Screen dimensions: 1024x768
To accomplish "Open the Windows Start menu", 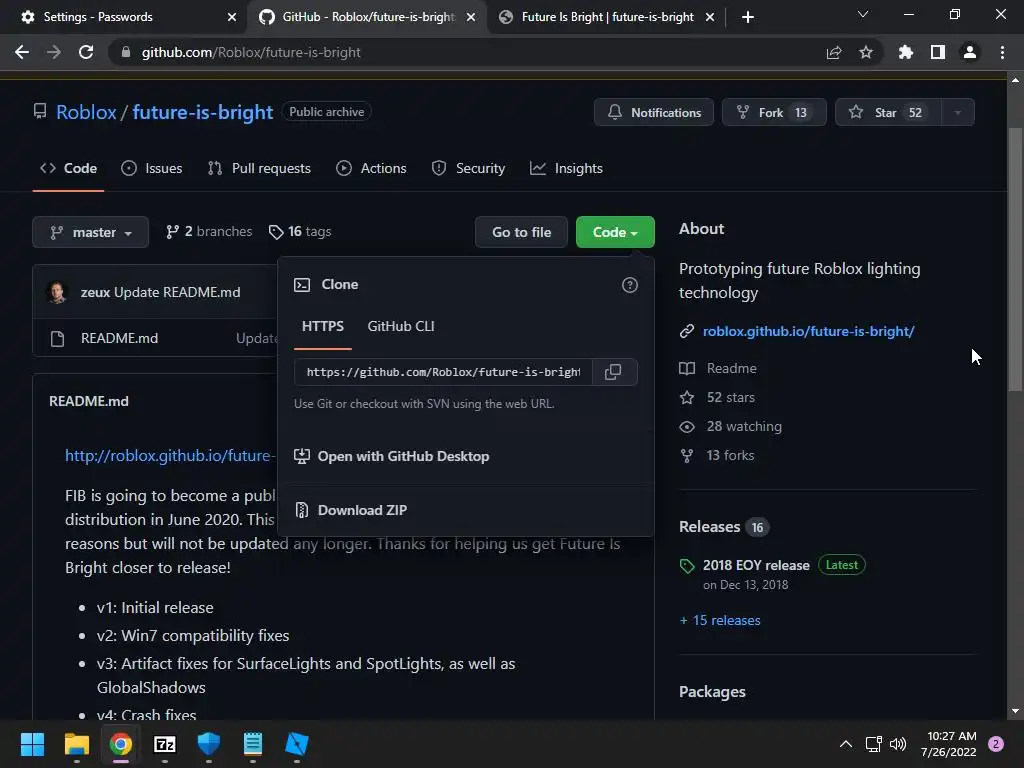I will point(32,744).
